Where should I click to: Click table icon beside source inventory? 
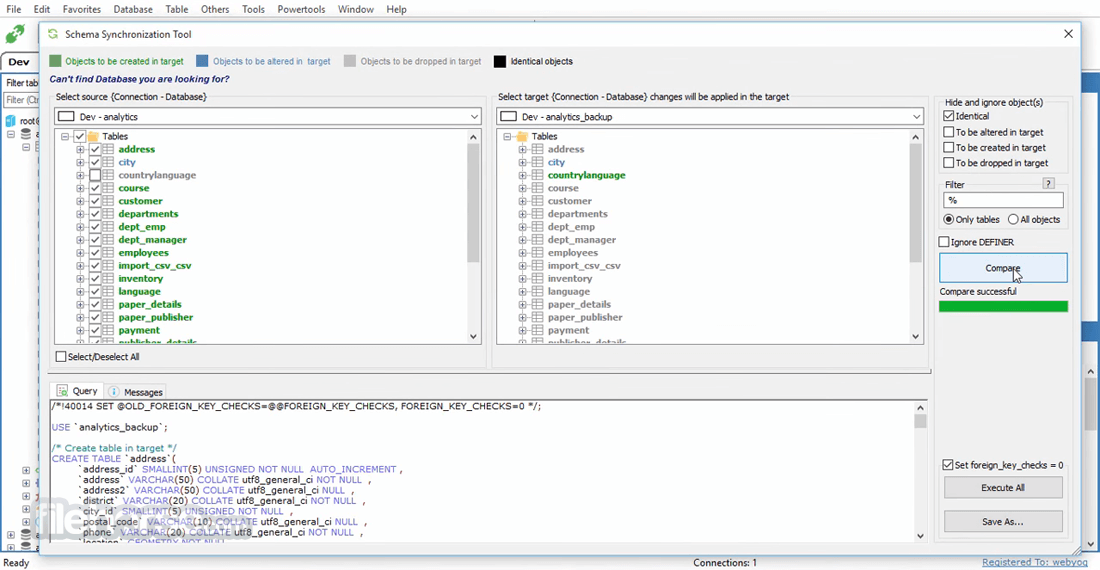[x=109, y=279]
